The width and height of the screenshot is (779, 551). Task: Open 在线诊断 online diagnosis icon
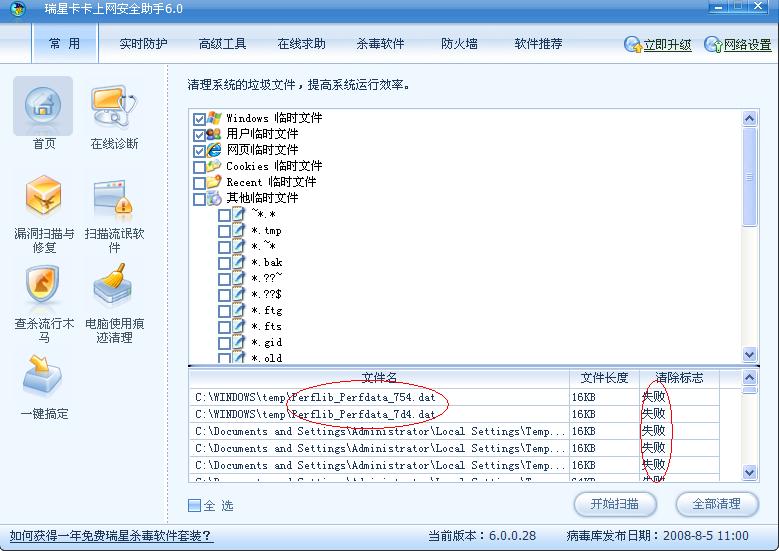(114, 106)
